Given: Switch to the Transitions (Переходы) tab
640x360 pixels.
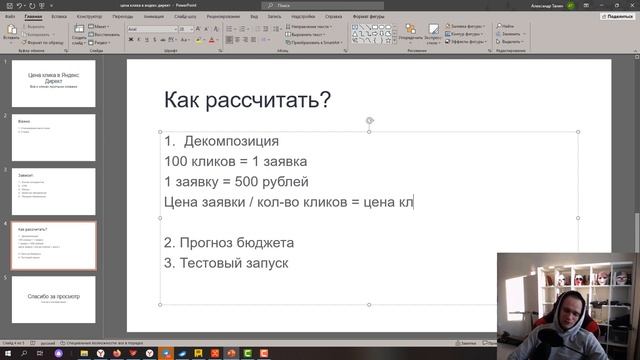Looking at the screenshot, I should coord(123,17).
